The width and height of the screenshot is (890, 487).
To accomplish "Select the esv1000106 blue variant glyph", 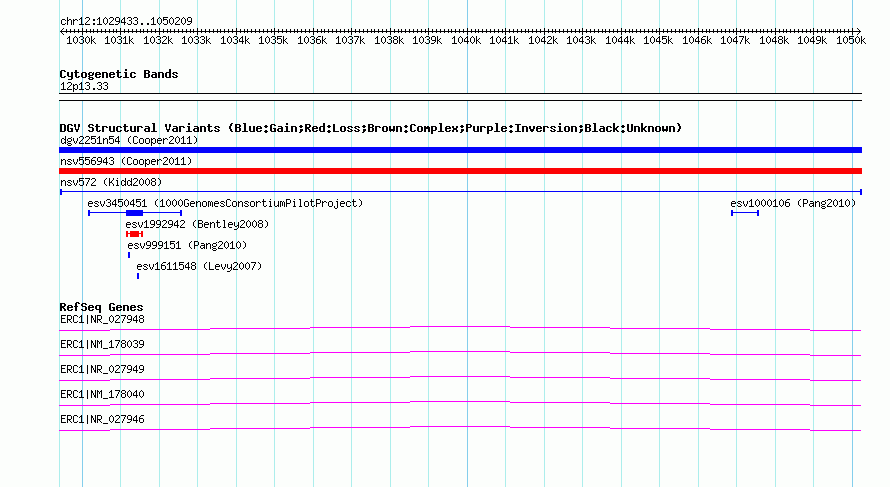I will pos(745,213).
